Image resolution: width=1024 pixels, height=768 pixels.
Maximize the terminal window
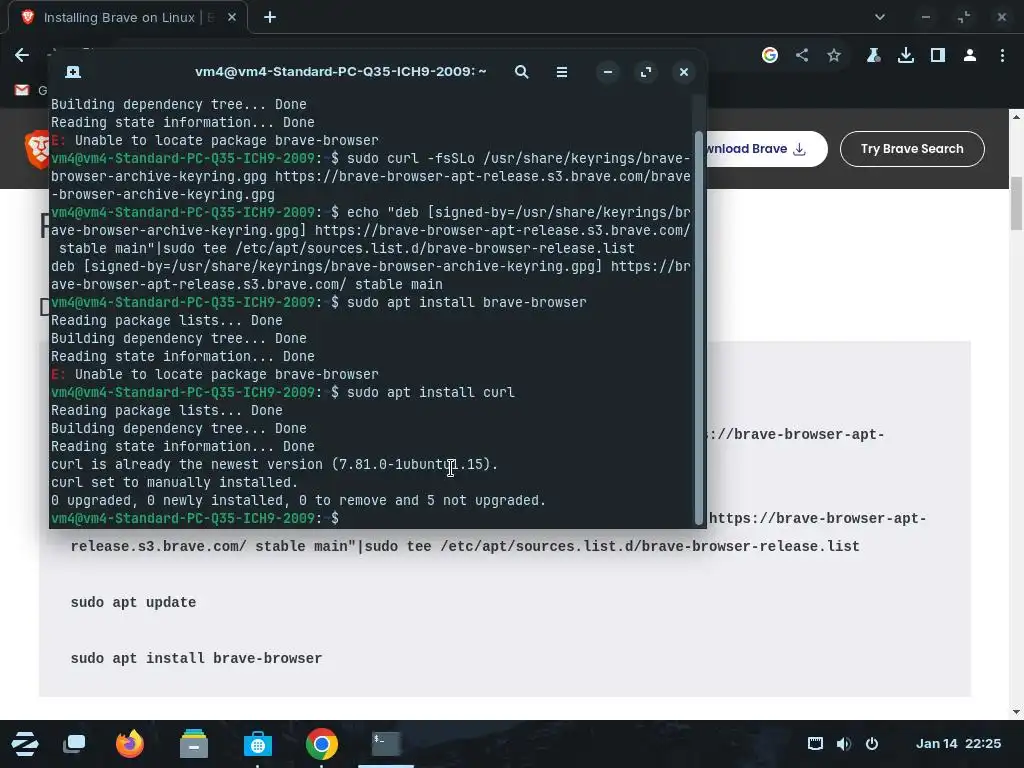click(x=646, y=72)
